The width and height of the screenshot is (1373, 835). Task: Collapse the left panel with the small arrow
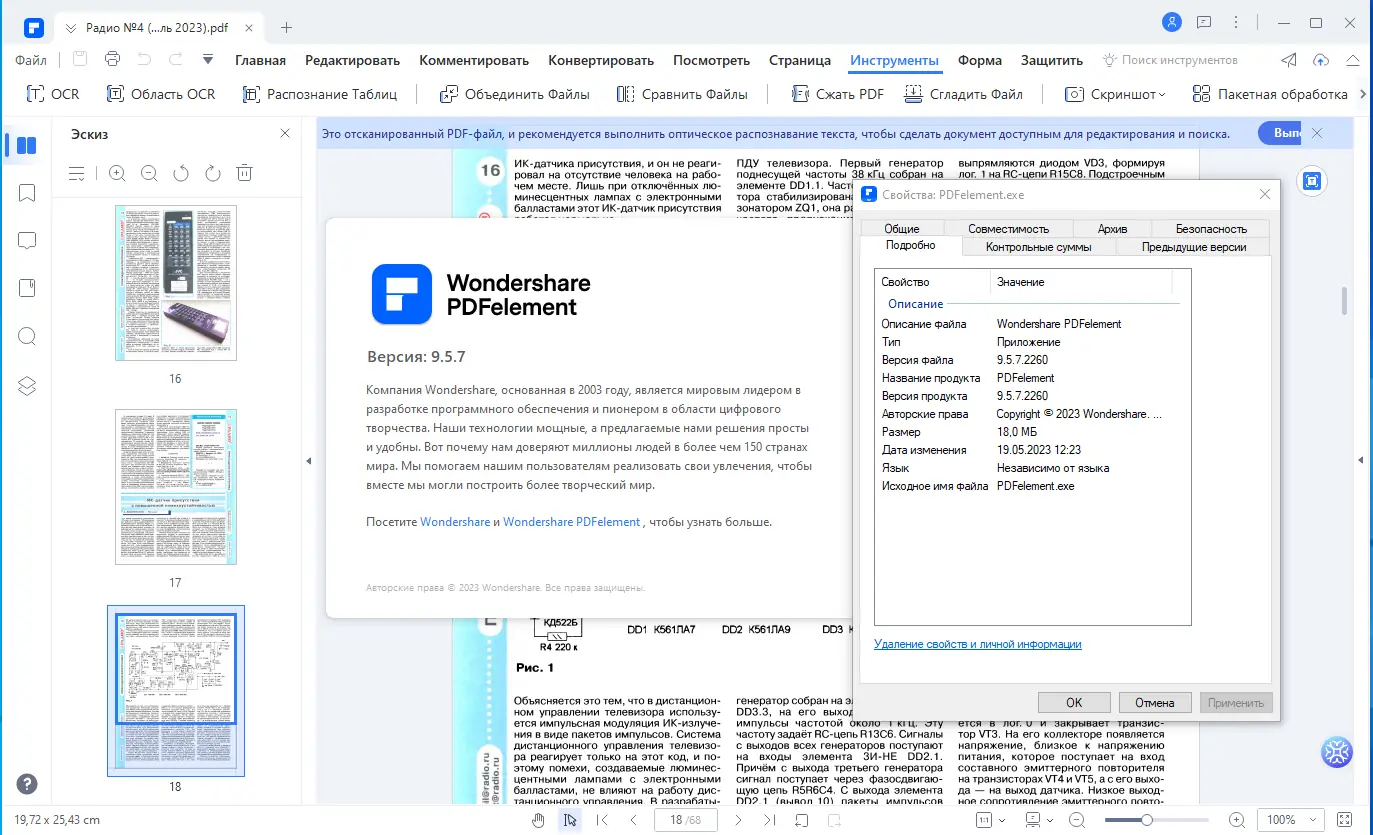click(308, 460)
